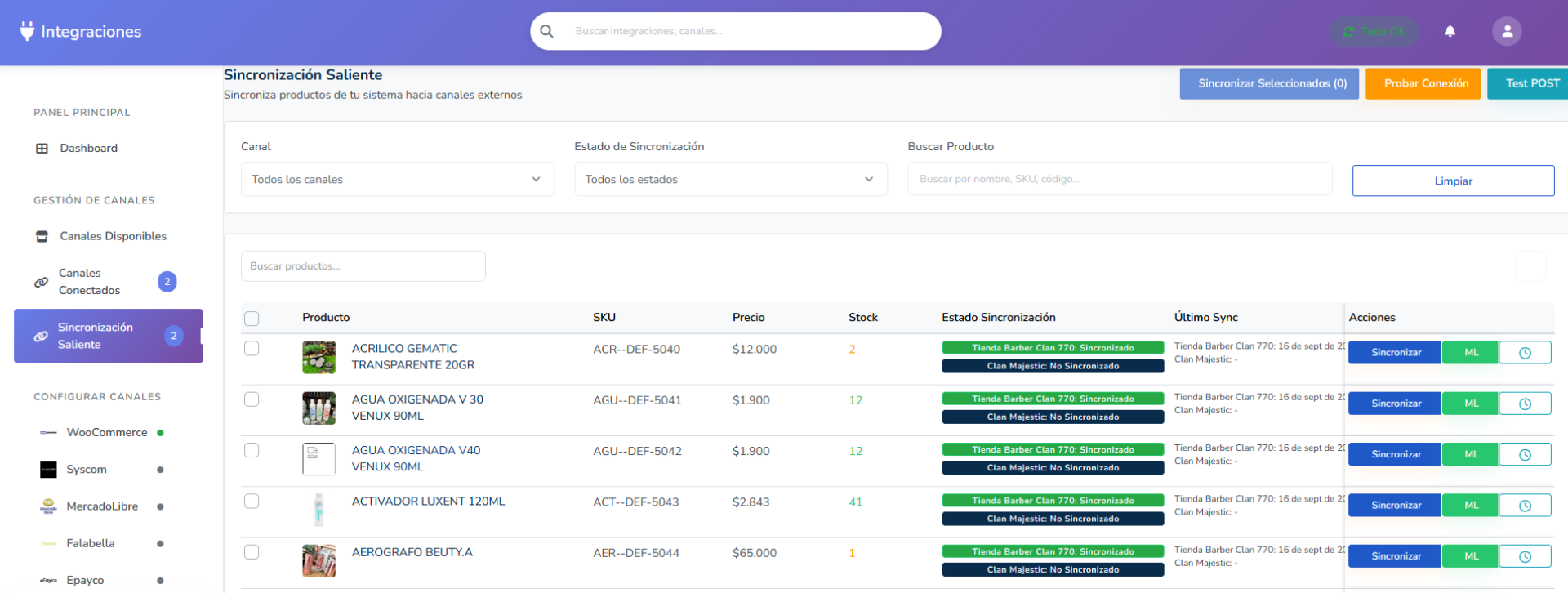Screen dimensions: 1568x593
Task: Select Sincronización Saliente menu item
Action: click(109, 336)
